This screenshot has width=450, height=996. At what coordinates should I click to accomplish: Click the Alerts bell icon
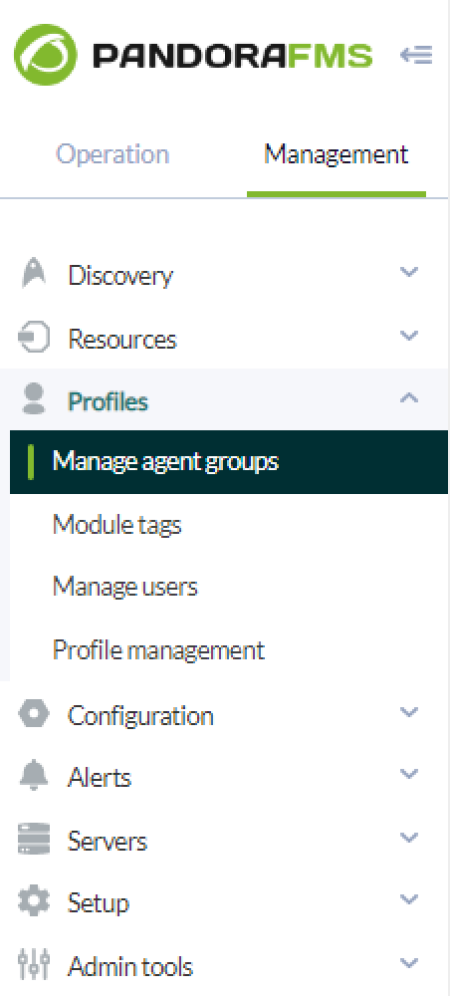click(x=33, y=776)
